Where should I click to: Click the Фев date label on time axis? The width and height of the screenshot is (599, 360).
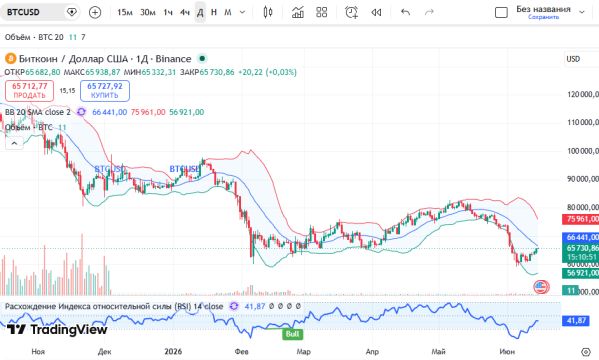click(241, 351)
